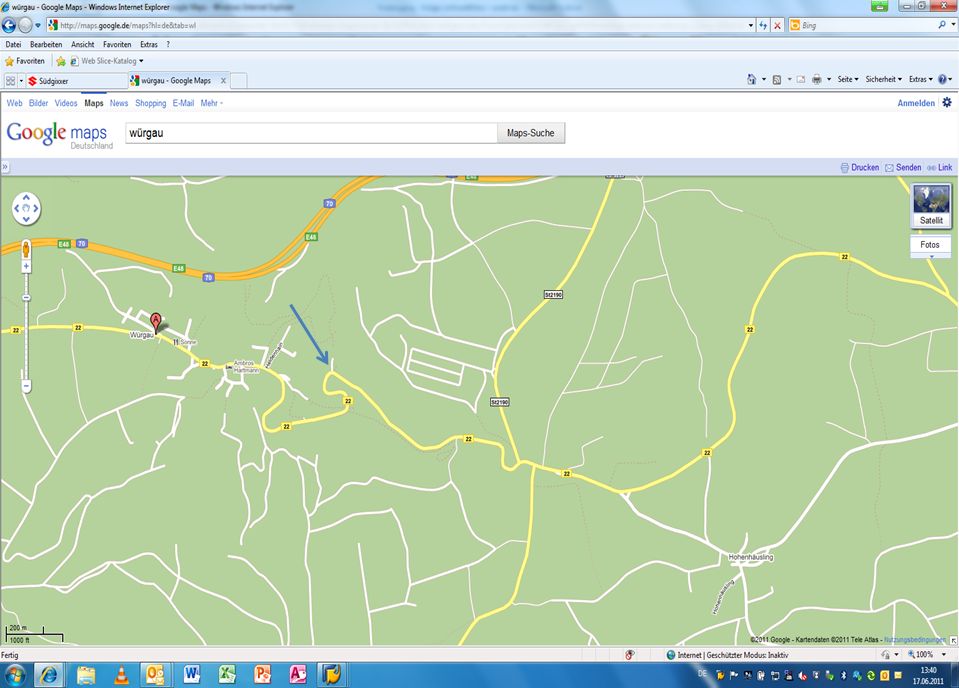Image resolution: width=959 pixels, height=688 pixels.
Task: Open the Extras dropdown in the command bar
Action: 920,80
